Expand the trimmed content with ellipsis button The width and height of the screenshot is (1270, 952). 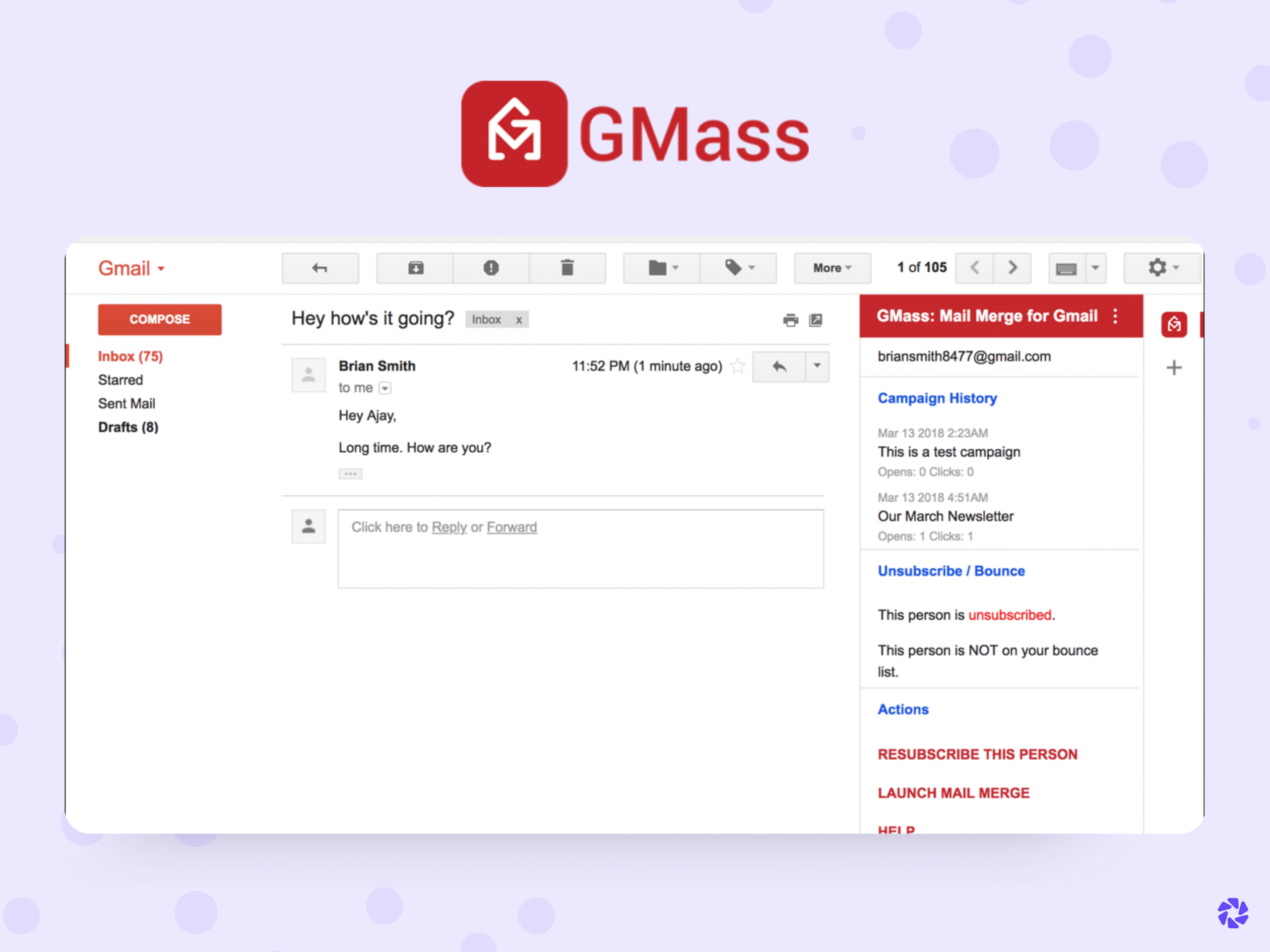350,473
